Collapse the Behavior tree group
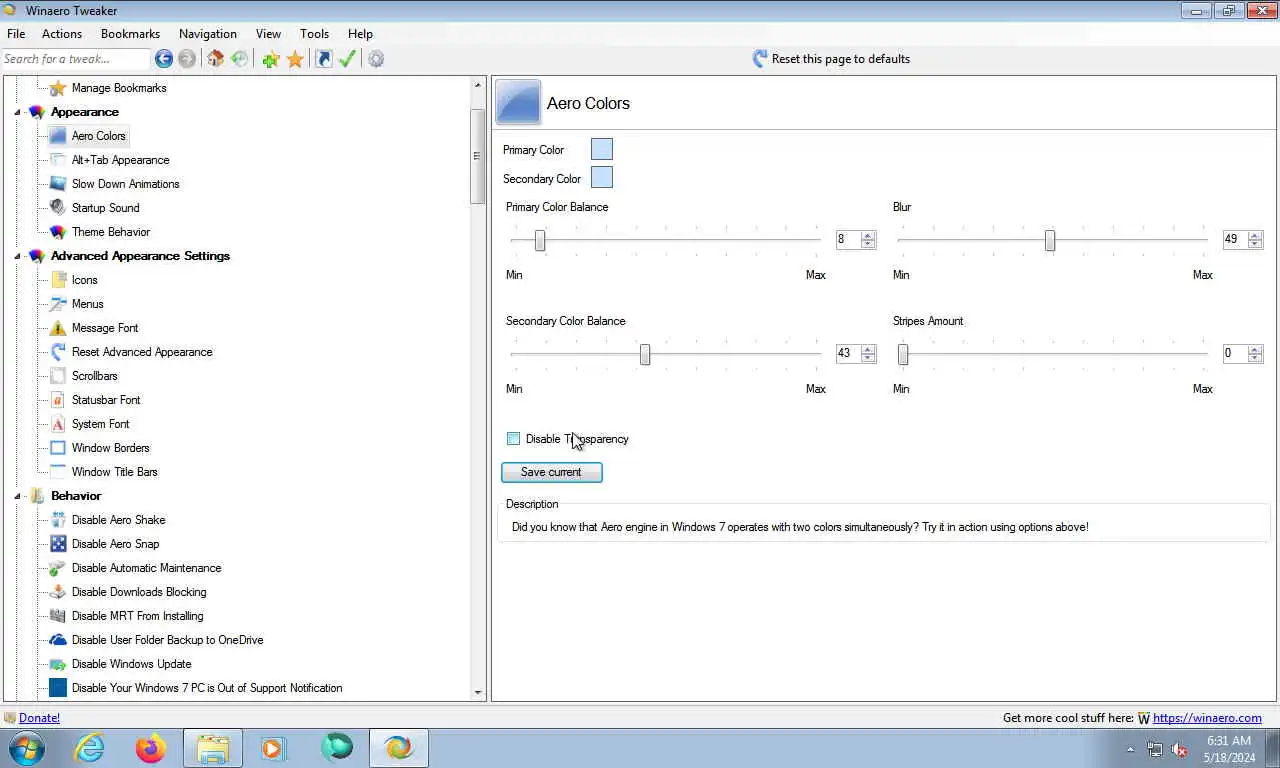This screenshot has width=1280, height=768. tap(18, 496)
